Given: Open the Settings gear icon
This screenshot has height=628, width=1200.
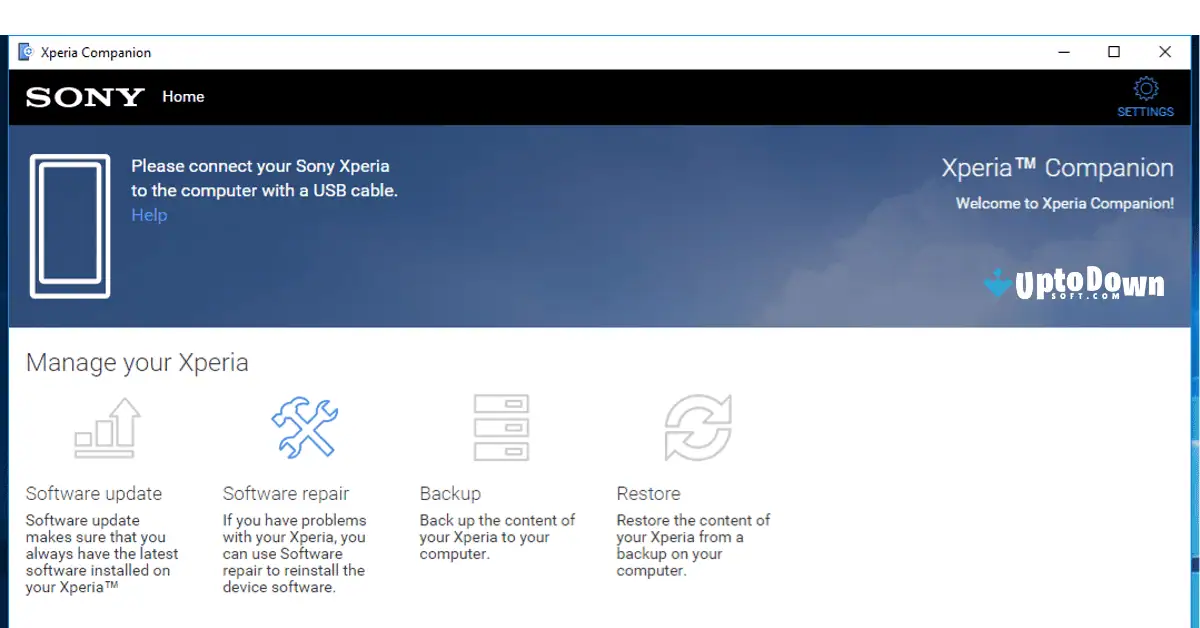Looking at the screenshot, I should pyautogui.click(x=1145, y=88).
